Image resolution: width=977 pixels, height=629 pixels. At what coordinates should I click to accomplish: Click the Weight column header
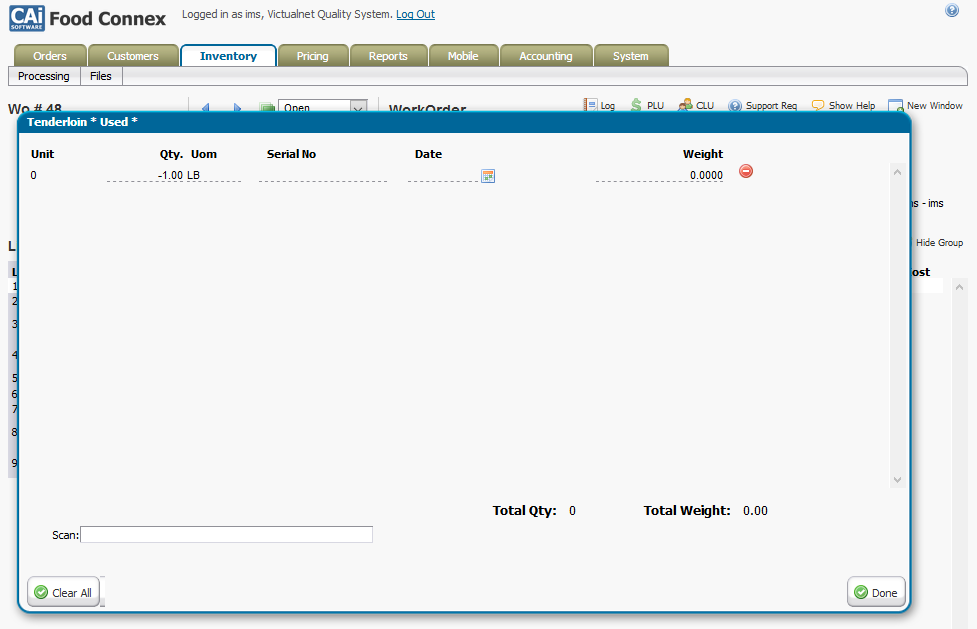[703, 154]
